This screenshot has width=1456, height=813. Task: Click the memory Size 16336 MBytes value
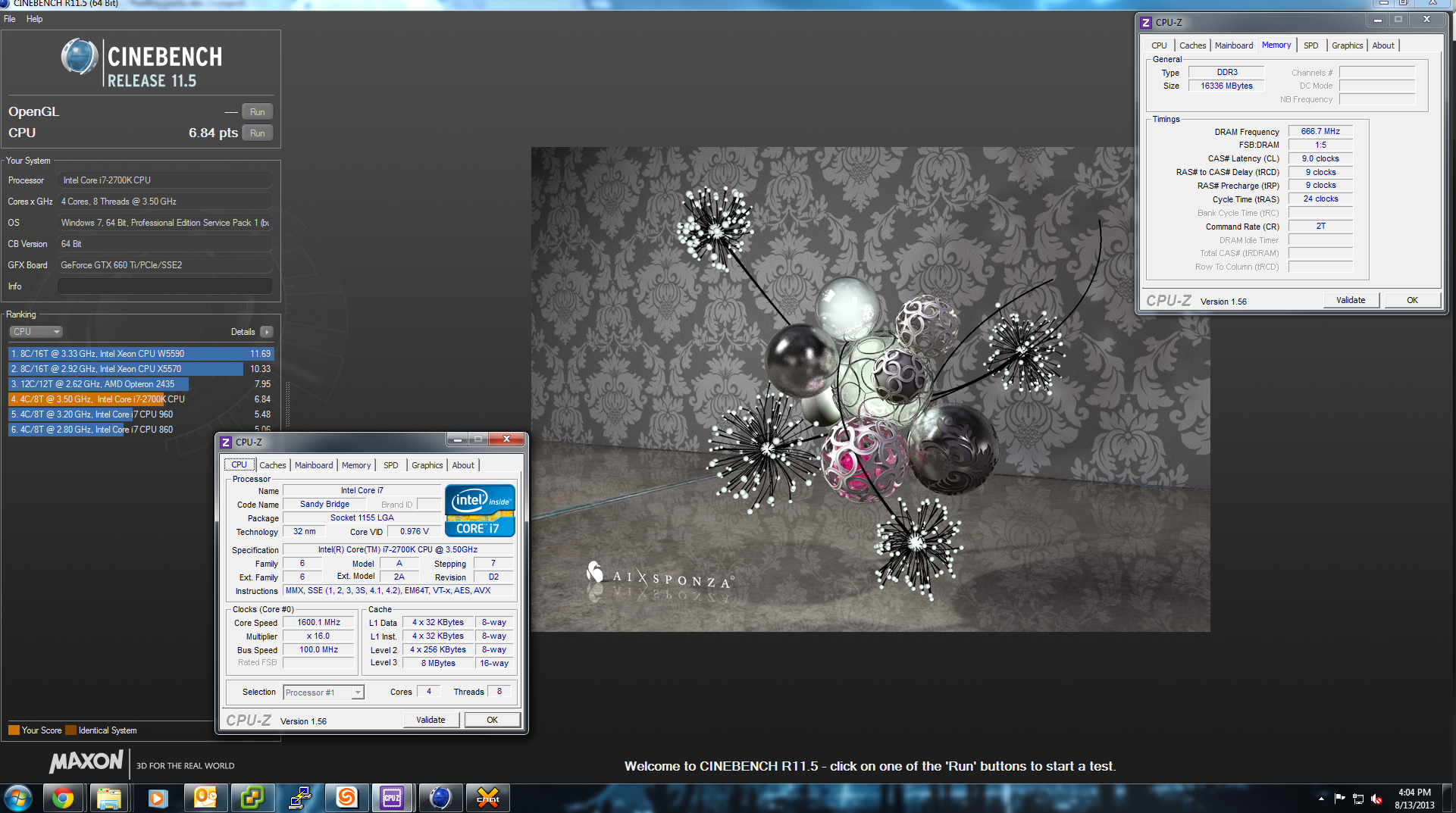tap(1226, 86)
